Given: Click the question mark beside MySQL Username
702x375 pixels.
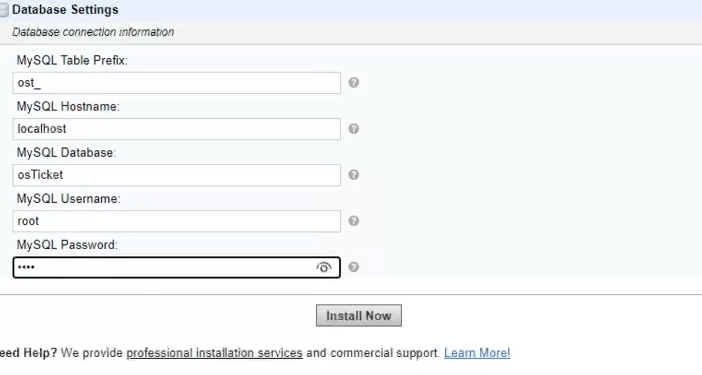Looking at the screenshot, I should (354, 221).
